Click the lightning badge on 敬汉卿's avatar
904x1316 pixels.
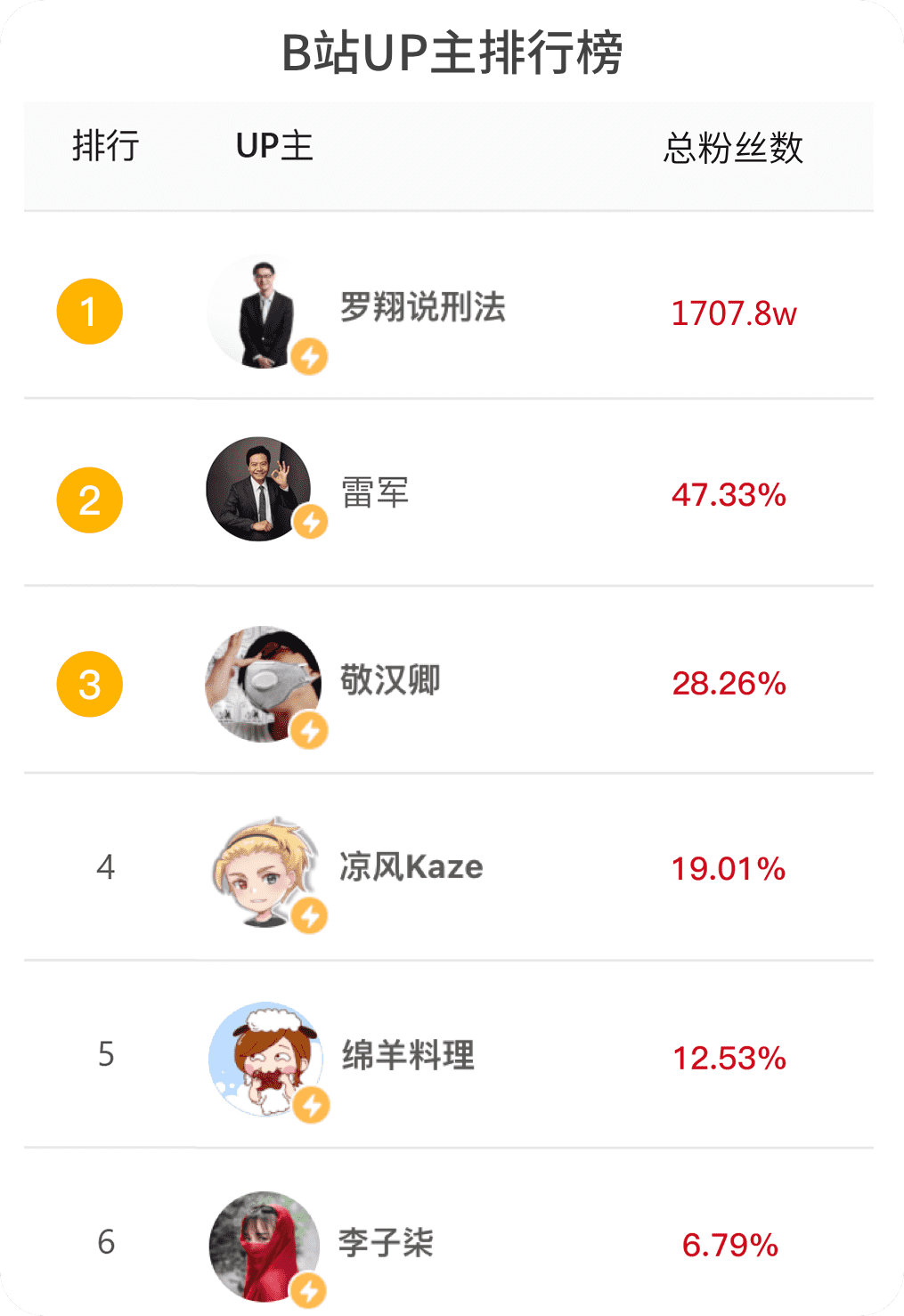[x=309, y=731]
